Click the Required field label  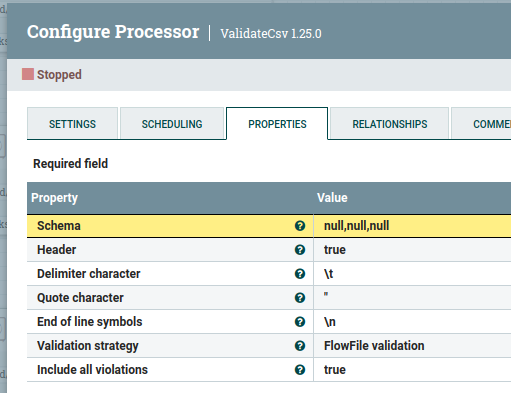coord(70,164)
